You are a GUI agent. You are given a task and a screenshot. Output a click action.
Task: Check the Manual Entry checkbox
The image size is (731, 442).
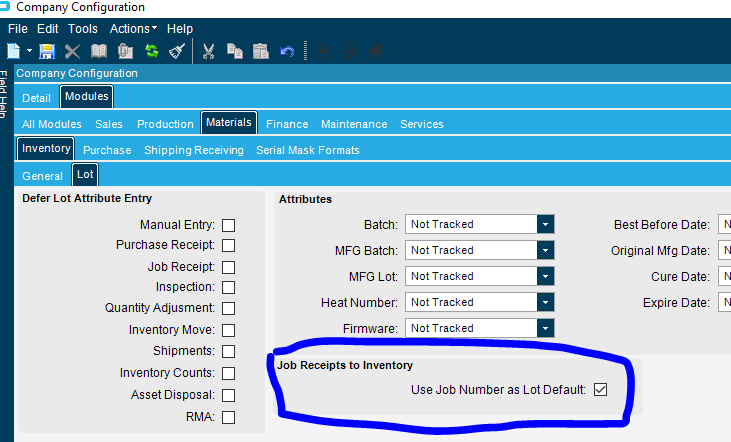tap(228, 225)
